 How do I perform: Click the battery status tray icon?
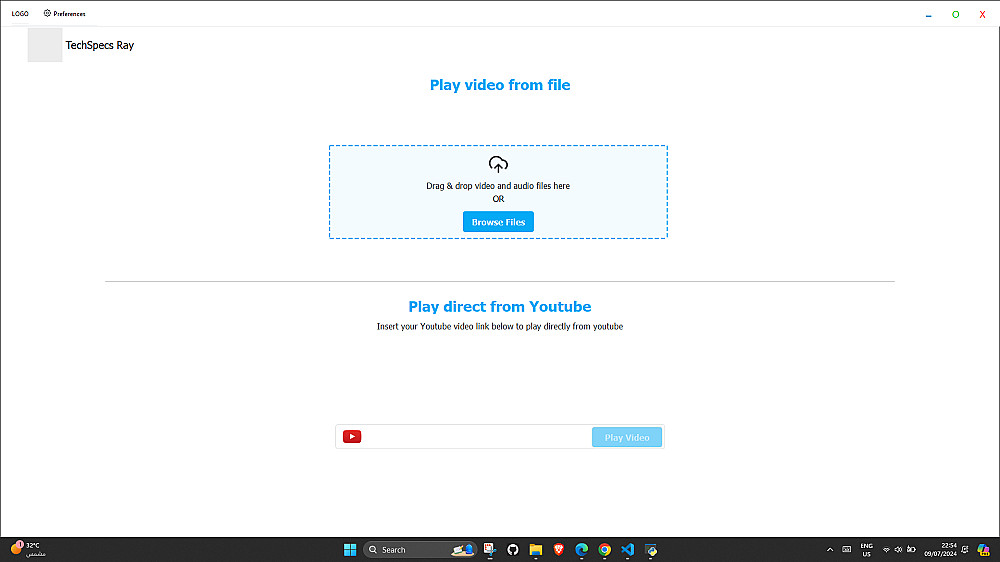click(x=911, y=550)
